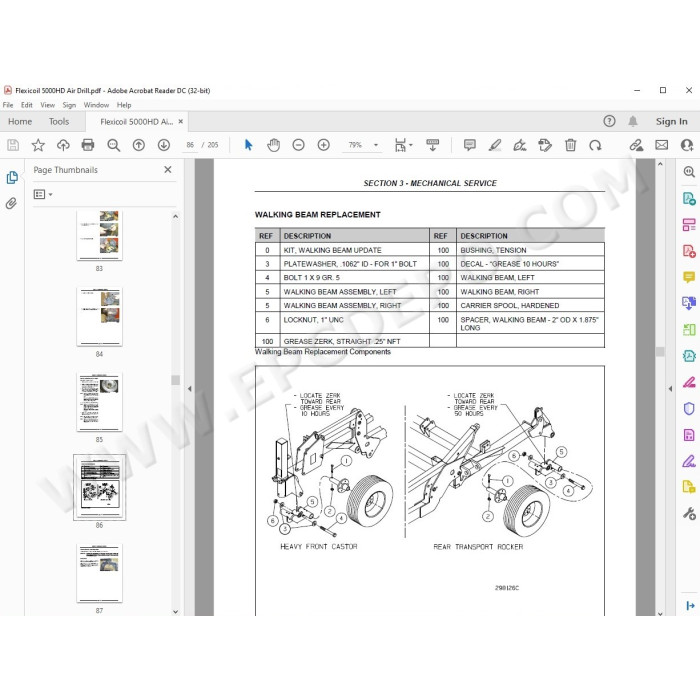Collapse the right tools pane arrow

pos(670,389)
